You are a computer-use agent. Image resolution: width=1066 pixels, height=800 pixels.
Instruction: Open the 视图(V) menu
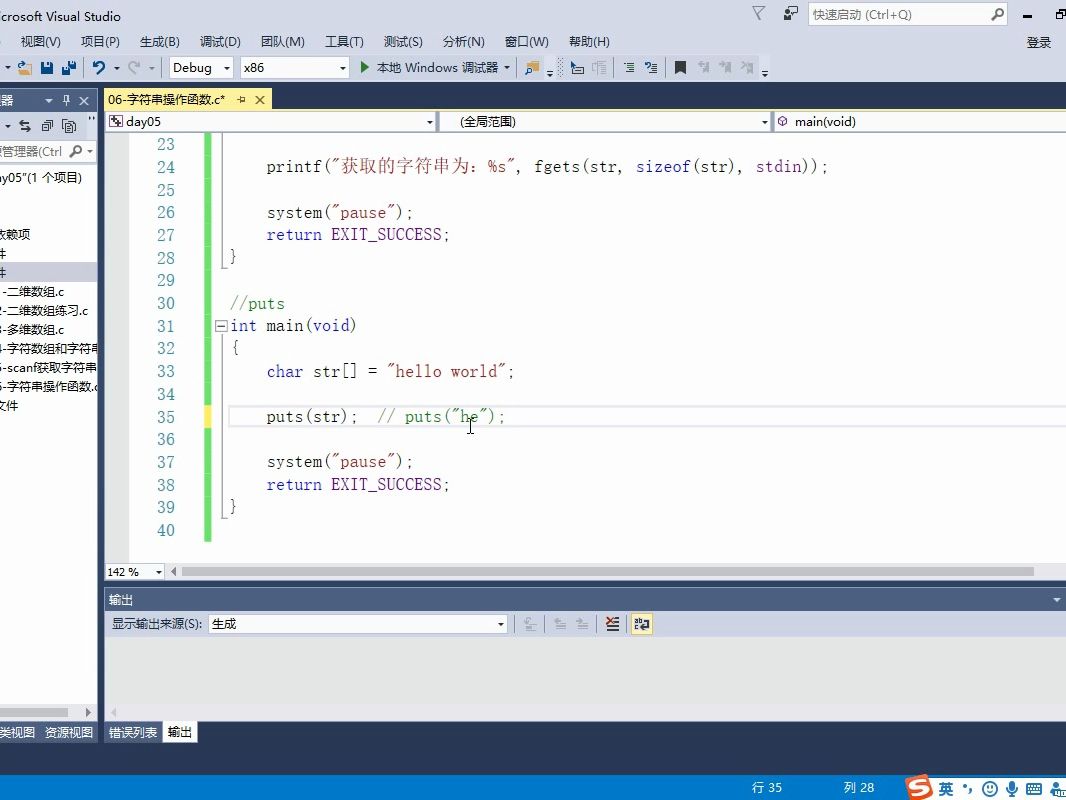pyautogui.click(x=40, y=41)
